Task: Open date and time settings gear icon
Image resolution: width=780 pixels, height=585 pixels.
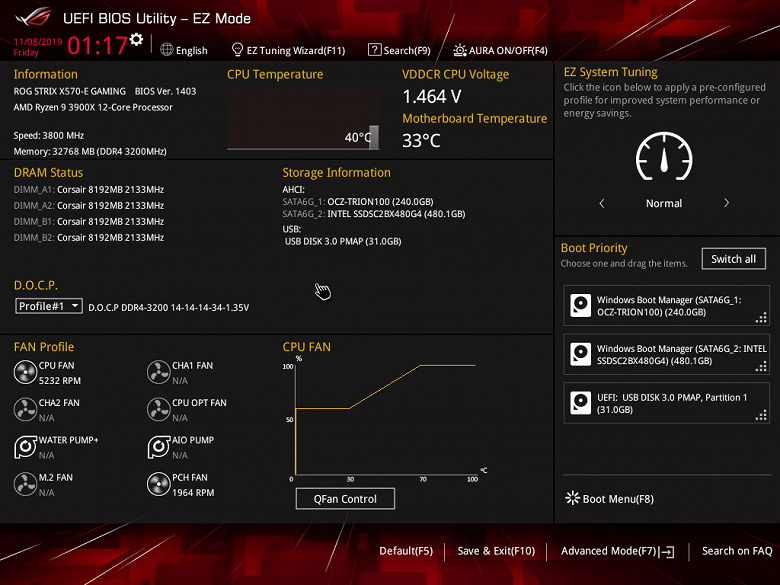Action: 136,39
